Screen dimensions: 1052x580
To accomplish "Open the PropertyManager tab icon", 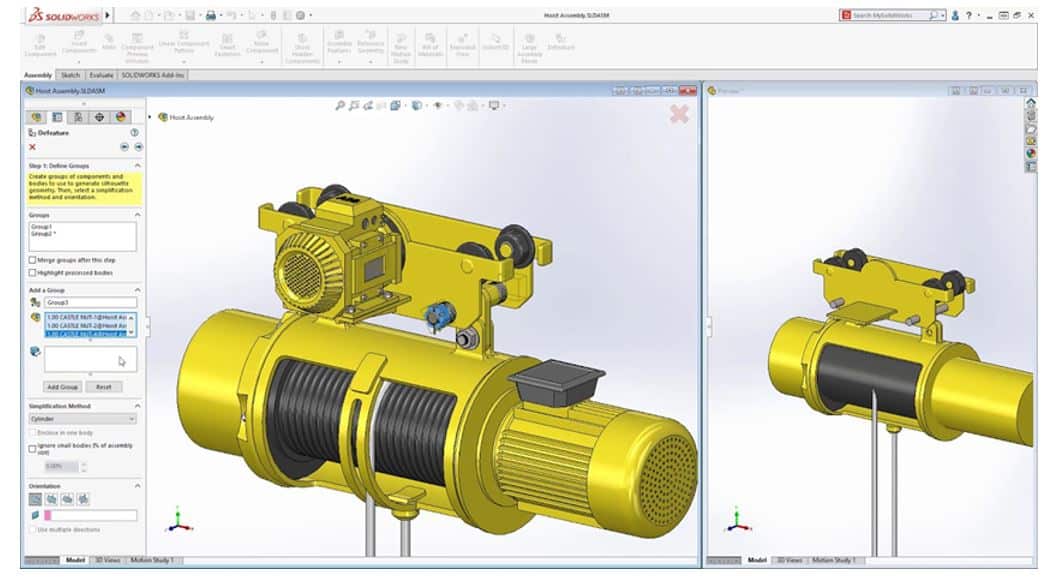I will [57, 117].
